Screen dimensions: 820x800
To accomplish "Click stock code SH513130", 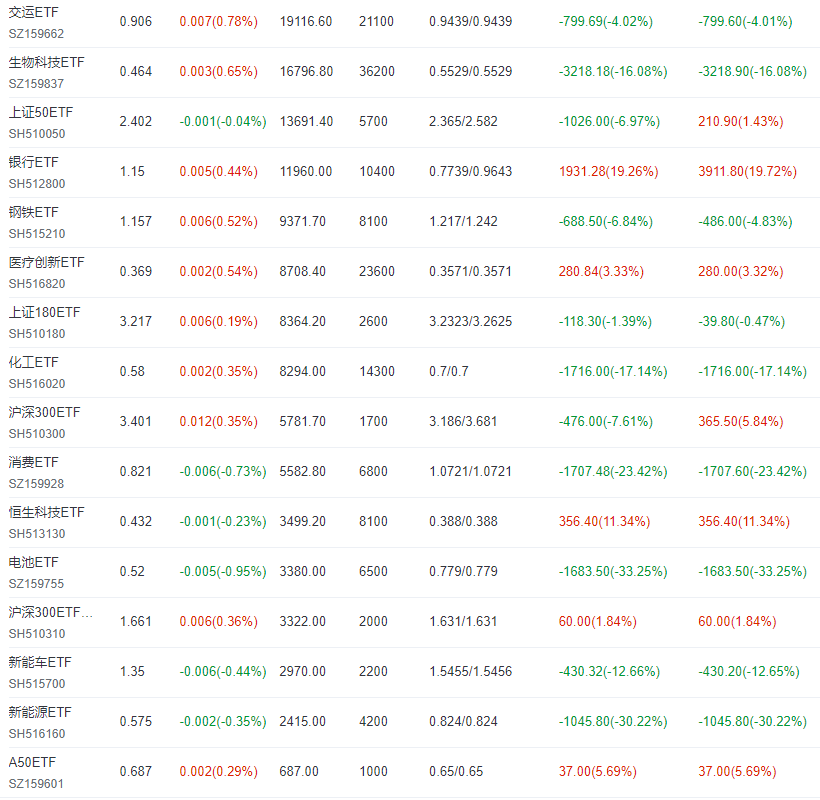I will coord(37,534).
